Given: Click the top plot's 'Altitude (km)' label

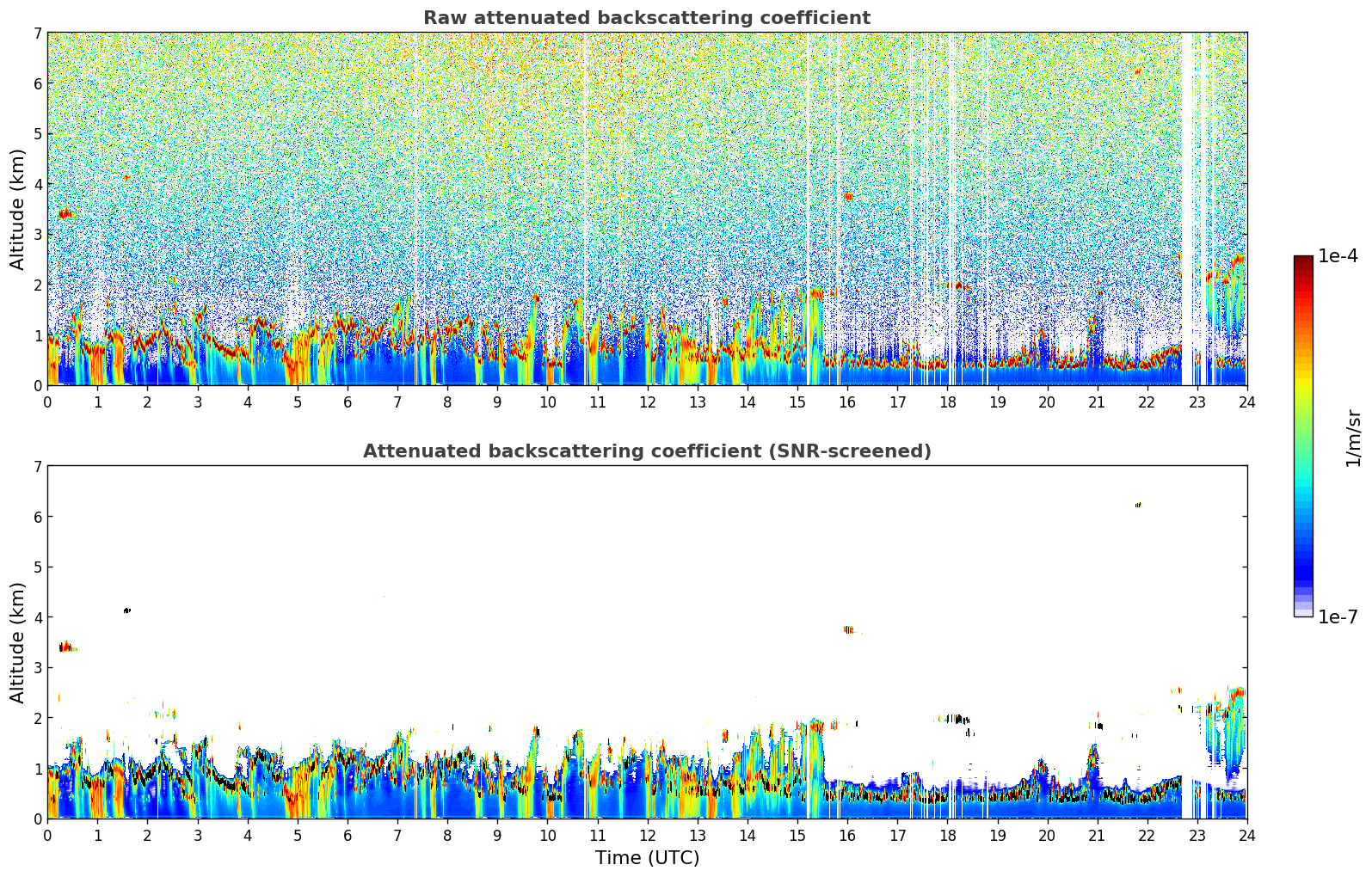Looking at the screenshot, I should (x=18, y=209).
